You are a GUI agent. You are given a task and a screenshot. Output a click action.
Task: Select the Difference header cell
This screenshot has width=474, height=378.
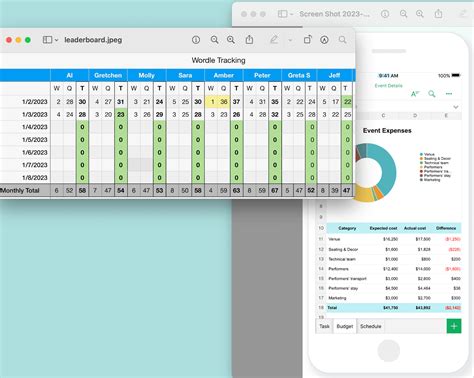click(446, 228)
